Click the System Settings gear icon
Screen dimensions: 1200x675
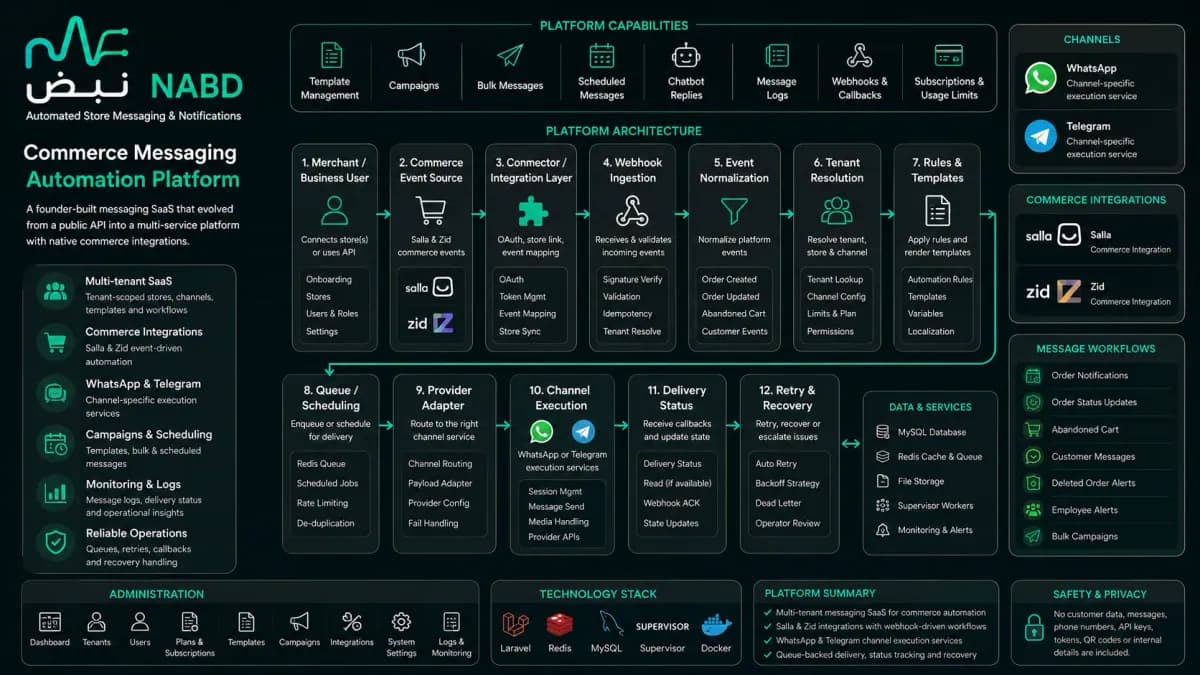pos(401,622)
